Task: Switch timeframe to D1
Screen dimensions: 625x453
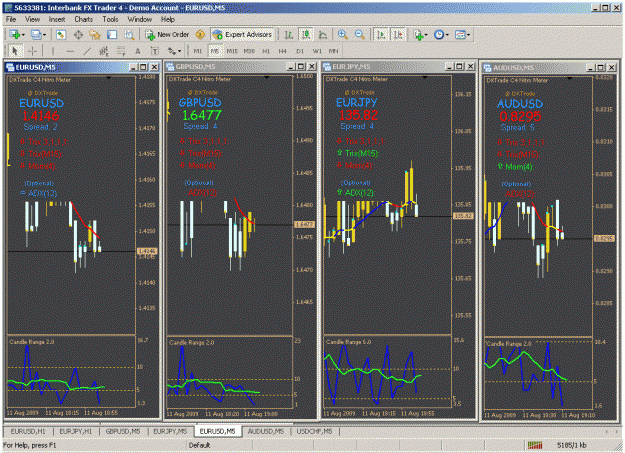Action: pyautogui.click(x=300, y=51)
